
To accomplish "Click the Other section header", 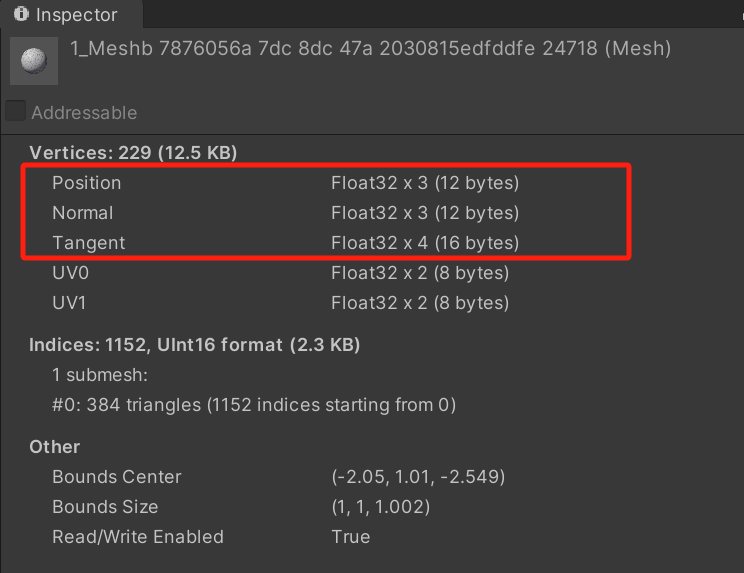I will point(55,447).
